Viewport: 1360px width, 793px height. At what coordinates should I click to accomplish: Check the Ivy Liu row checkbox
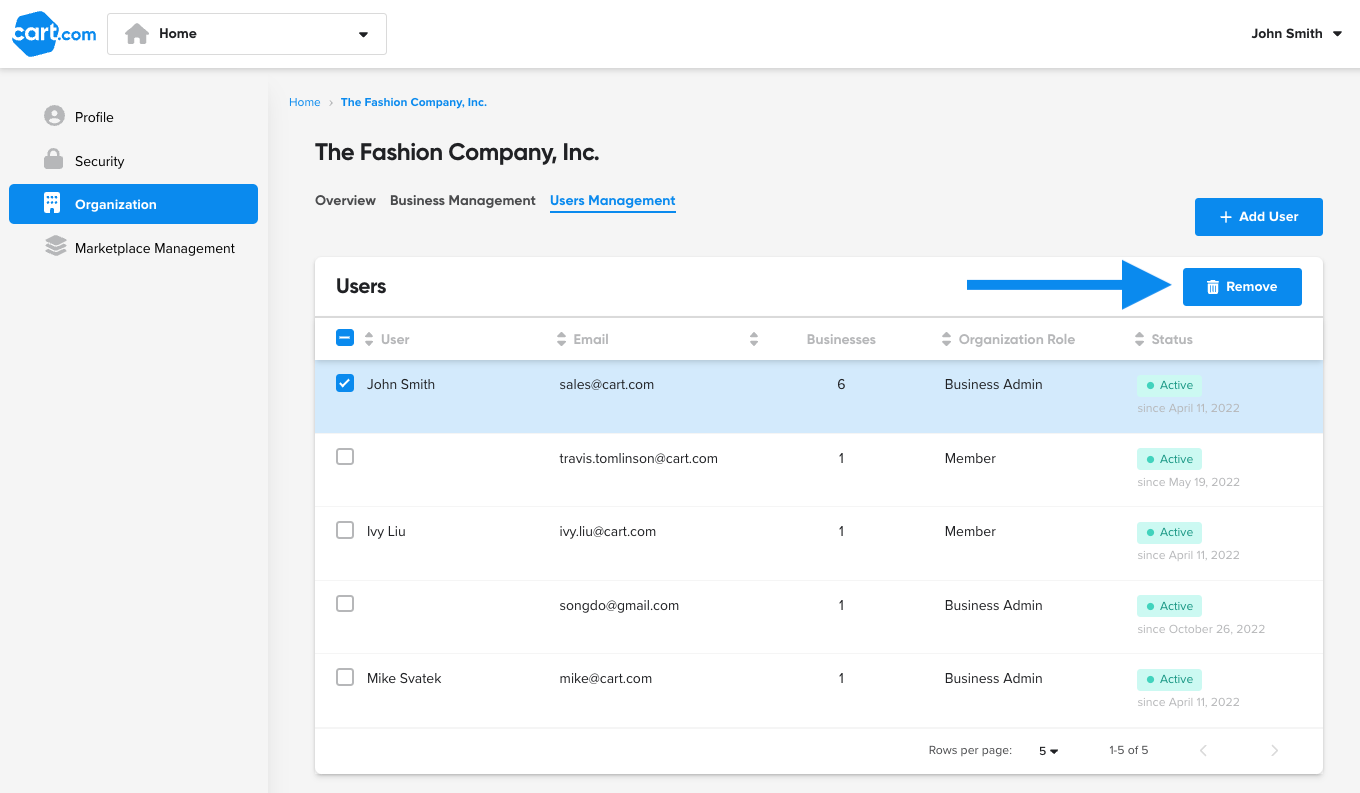(x=345, y=530)
